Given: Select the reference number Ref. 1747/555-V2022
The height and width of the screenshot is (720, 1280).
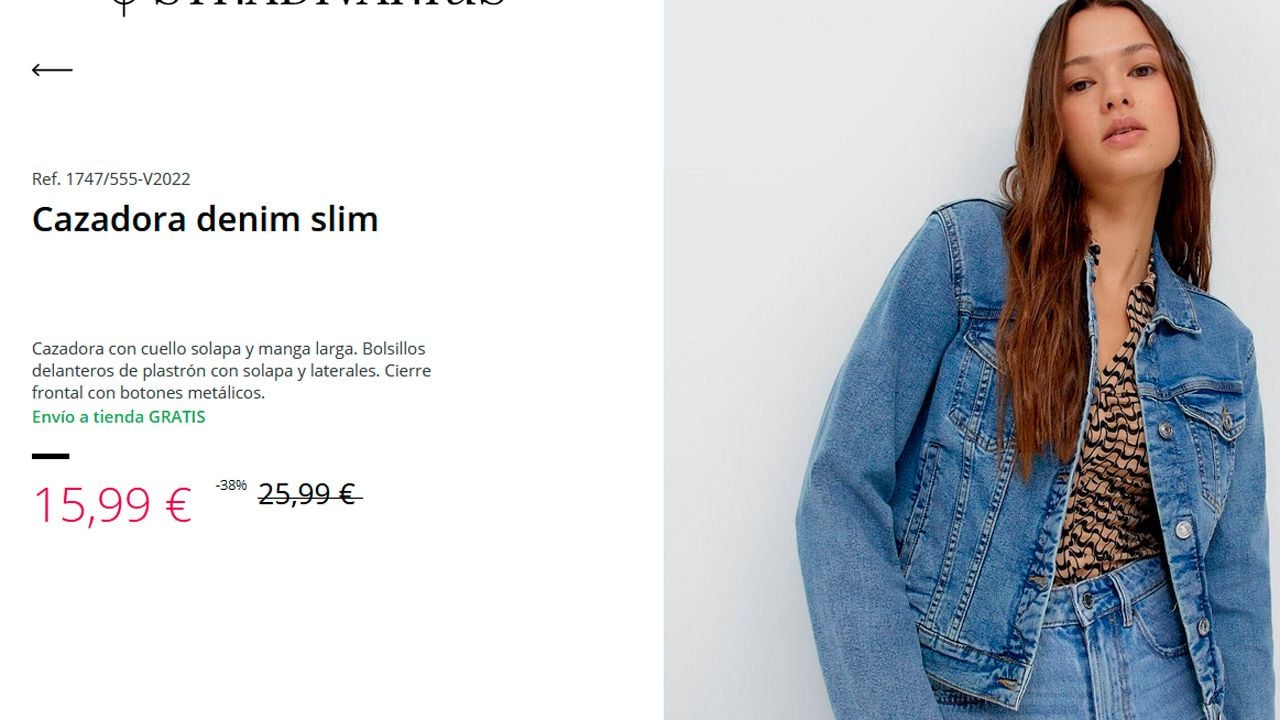Looking at the screenshot, I should pyautogui.click(x=111, y=179).
